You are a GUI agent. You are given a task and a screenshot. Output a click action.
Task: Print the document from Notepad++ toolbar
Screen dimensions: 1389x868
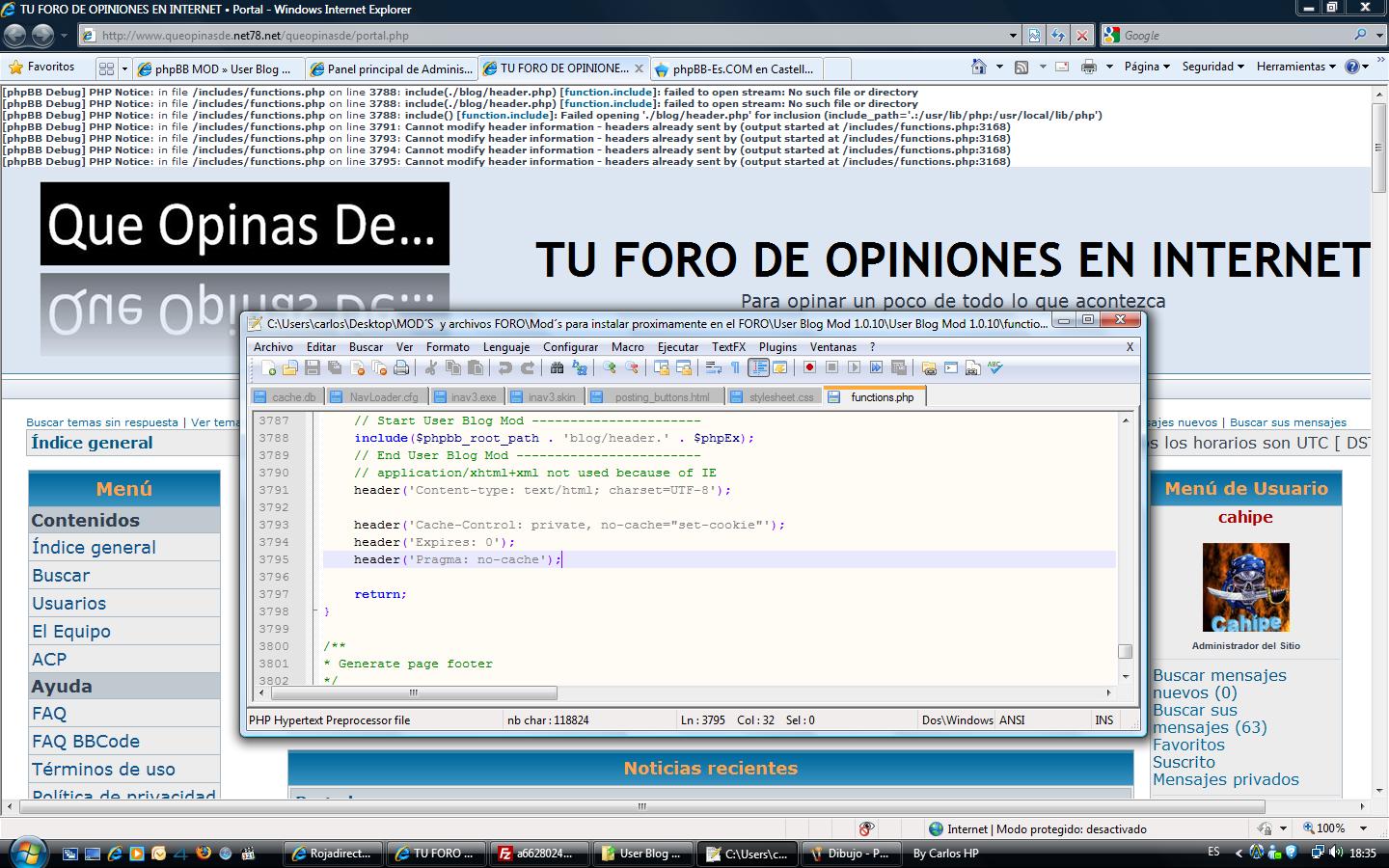point(401,367)
